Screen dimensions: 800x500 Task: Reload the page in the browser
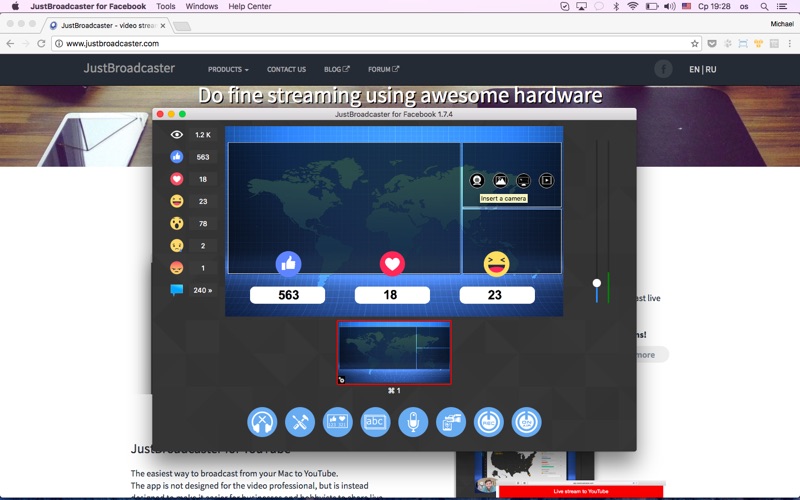pyautogui.click(x=41, y=43)
